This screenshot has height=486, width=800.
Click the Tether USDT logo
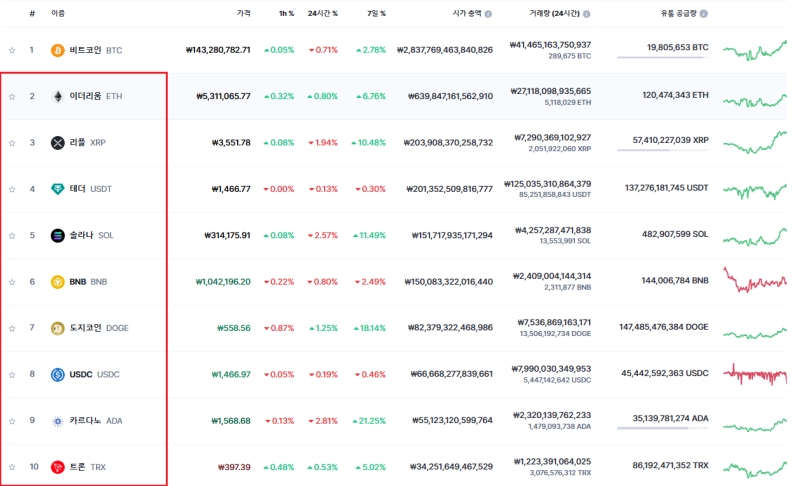pos(58,189)
